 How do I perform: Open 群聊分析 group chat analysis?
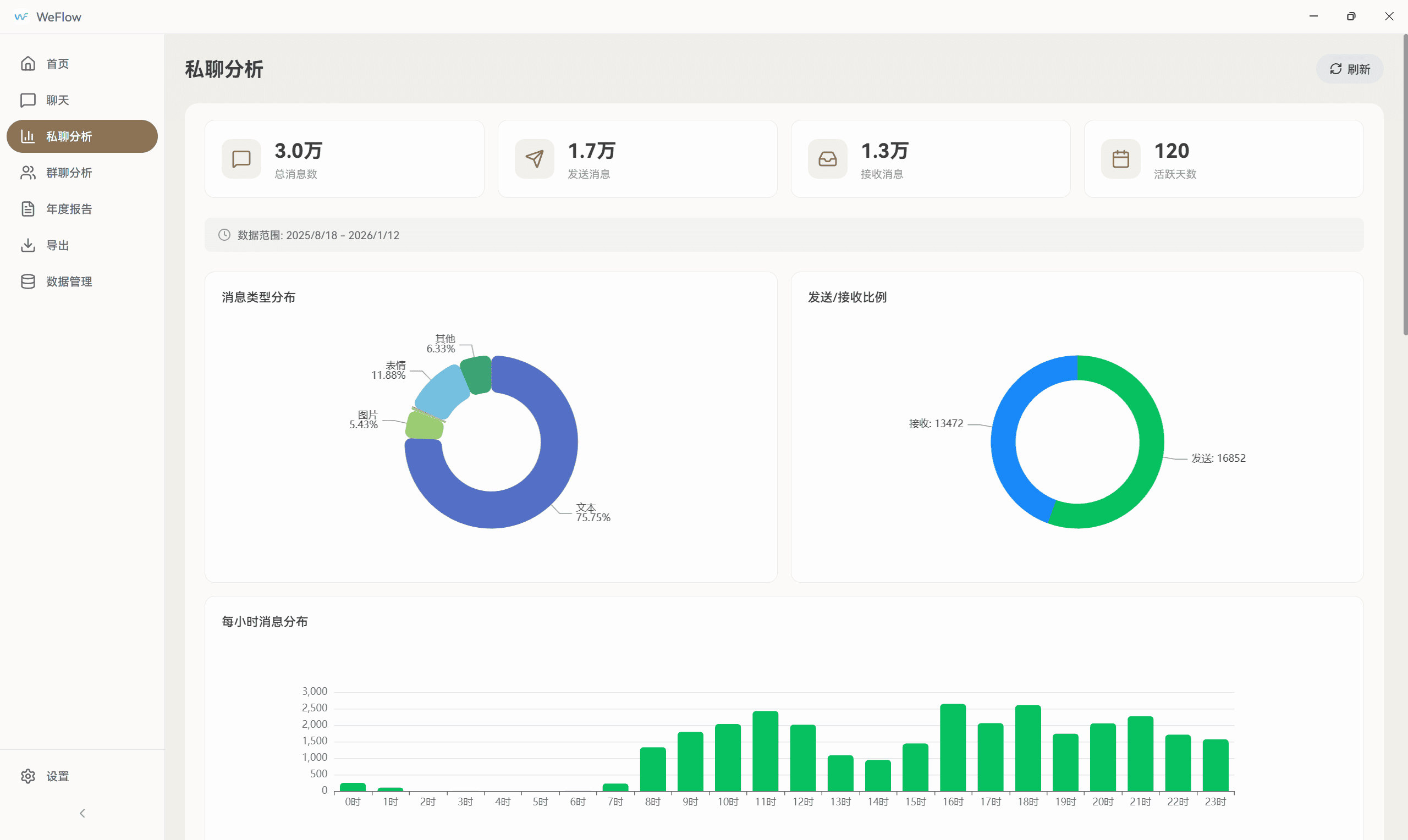68,173
